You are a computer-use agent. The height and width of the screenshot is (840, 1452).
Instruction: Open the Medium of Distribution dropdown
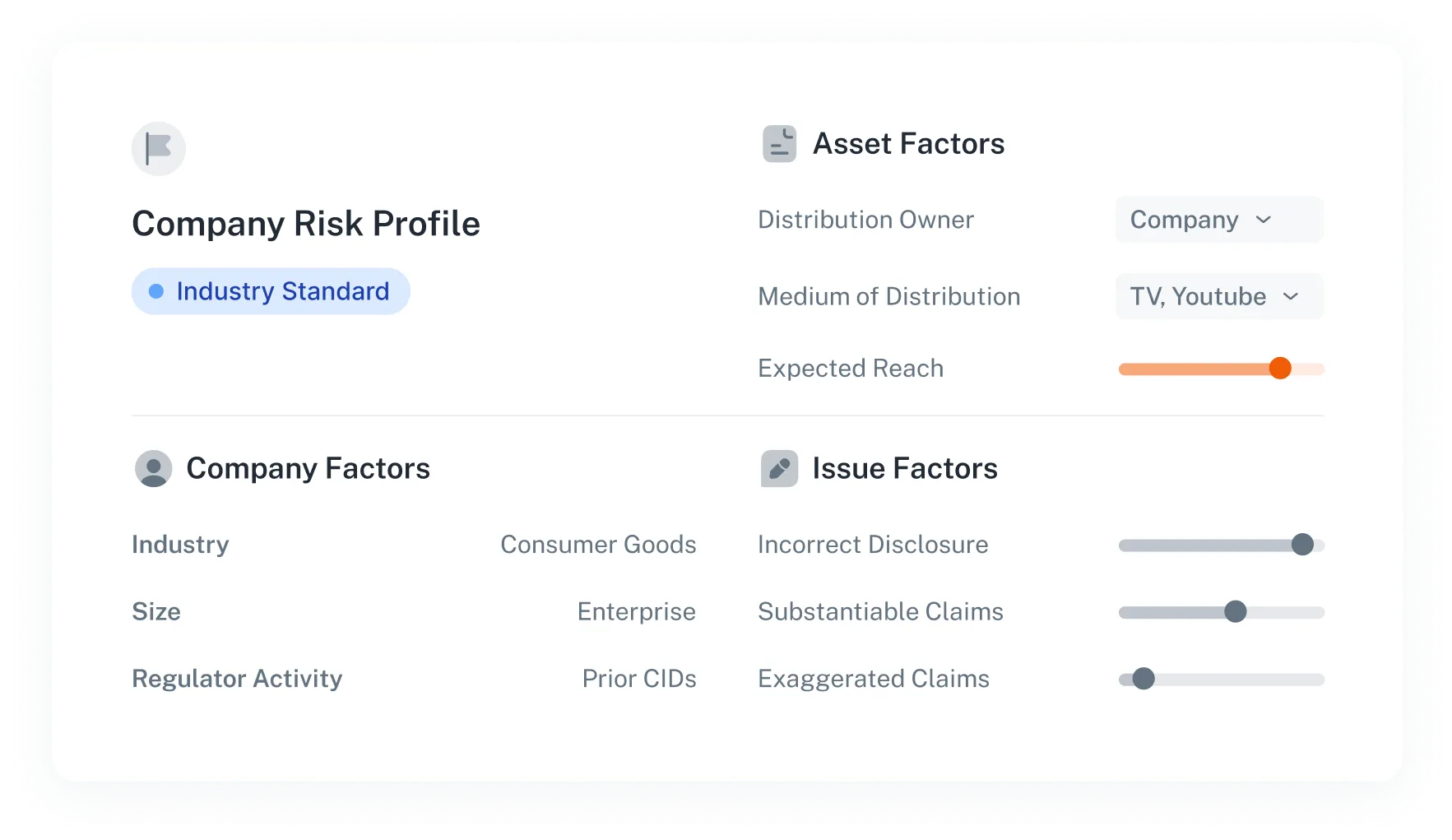click(x=1218, y=296)
